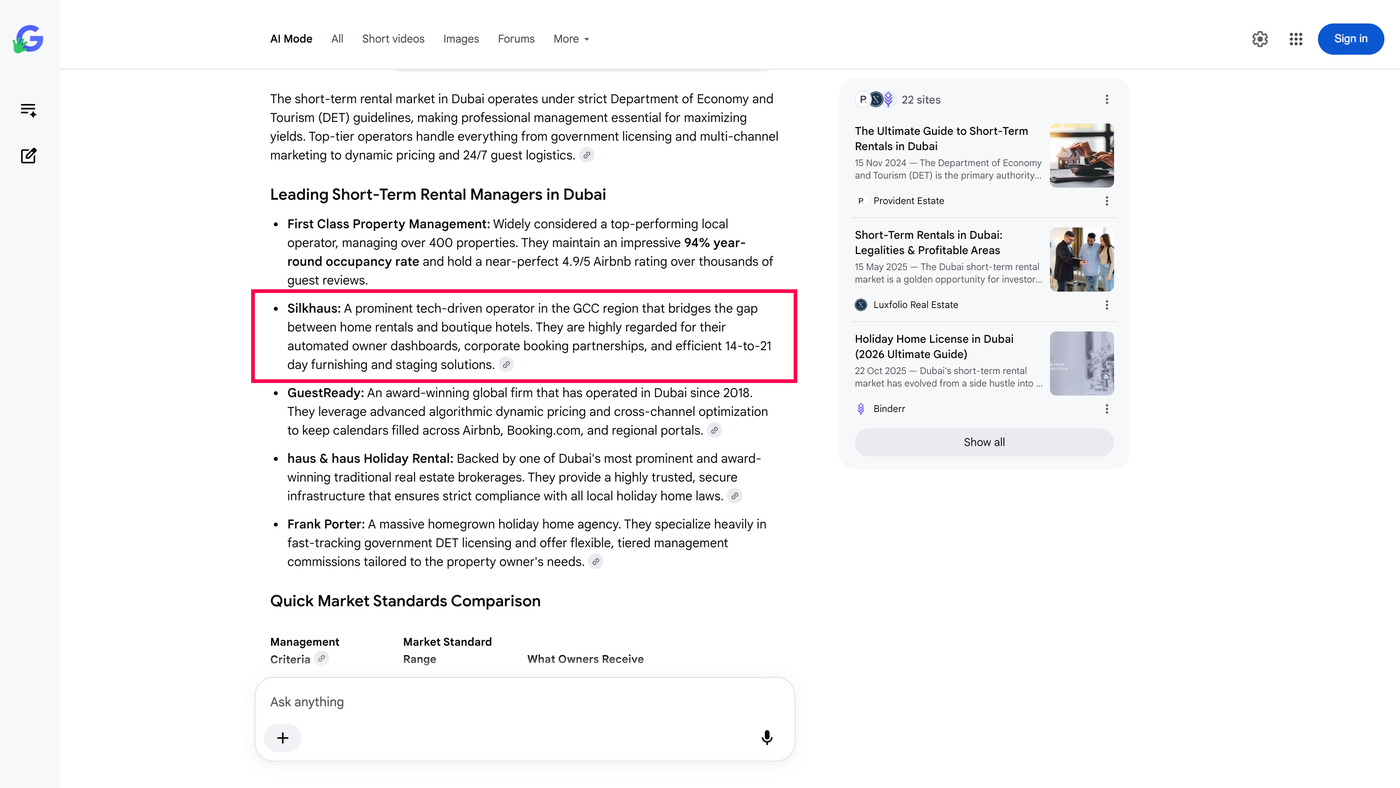Open options menu for 22 sites panel
This screenshot has height=788, width=1400.
coord(1107,100)
